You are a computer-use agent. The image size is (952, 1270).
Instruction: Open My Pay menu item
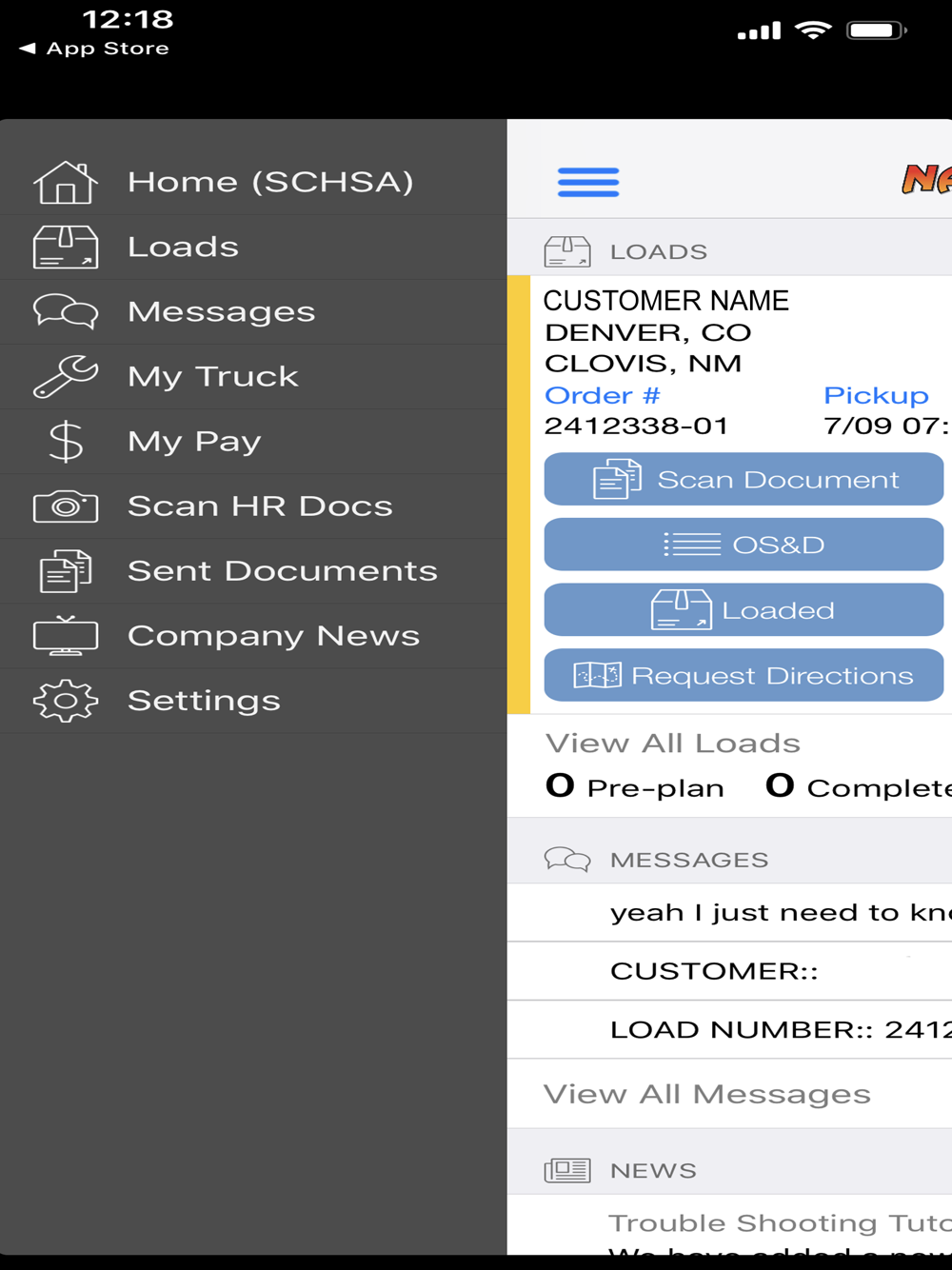coord(253,442)
